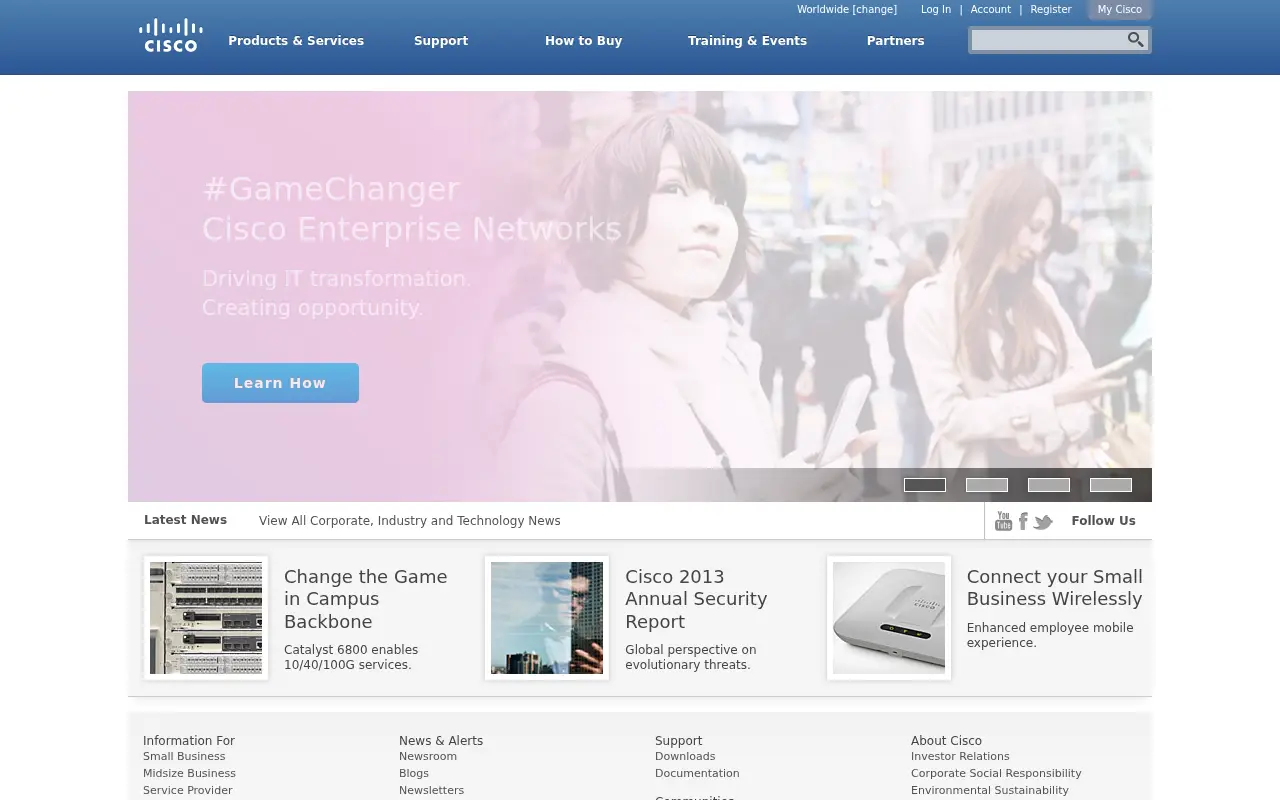Open Cisco's Twitter page icon
The height and width of the screenshot is (800, 1280).
[1043, 522]
